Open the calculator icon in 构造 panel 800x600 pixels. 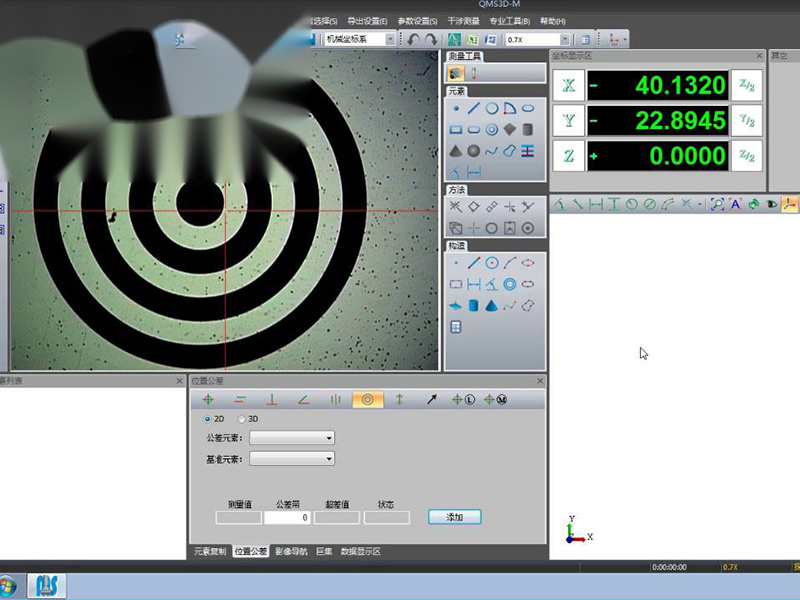(456, 327)
